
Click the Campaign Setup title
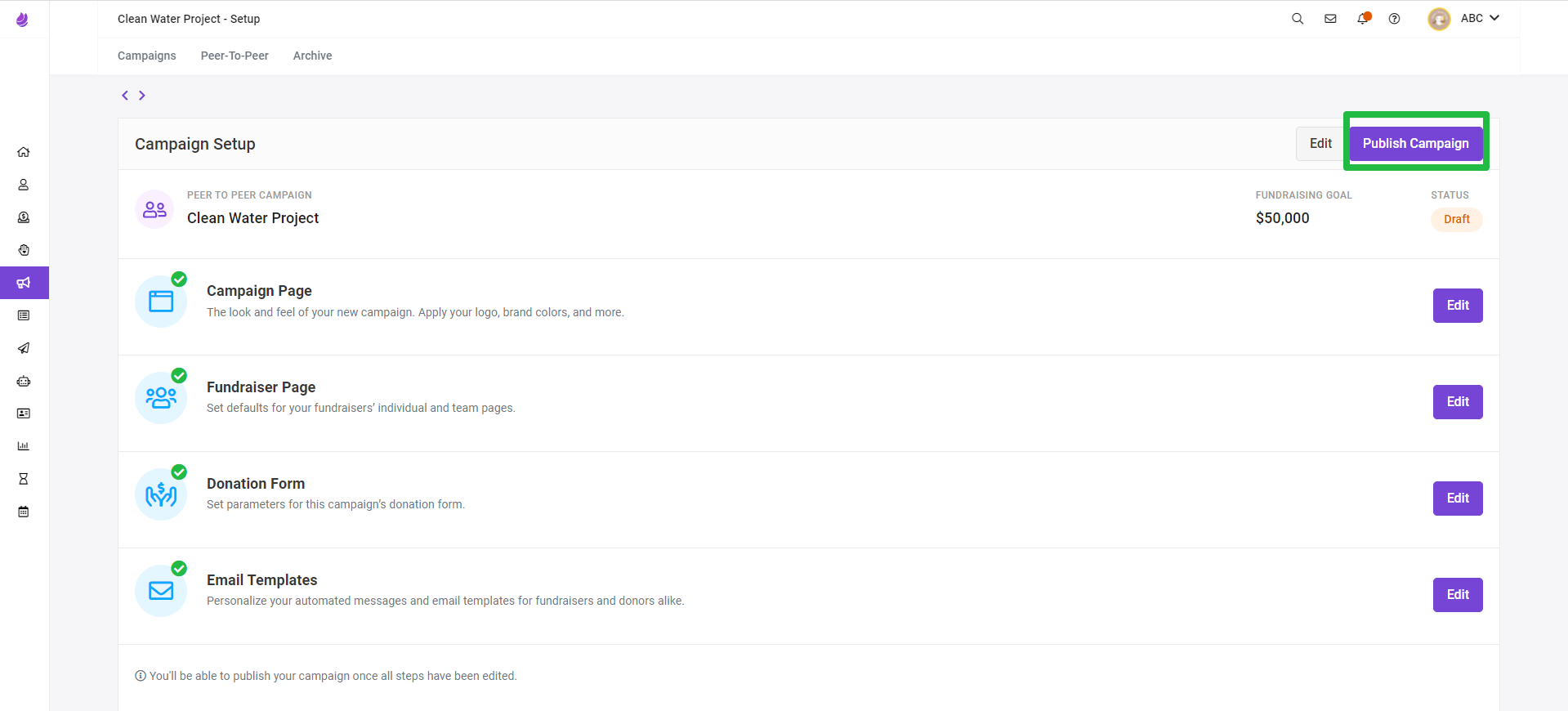pos(195,144)
